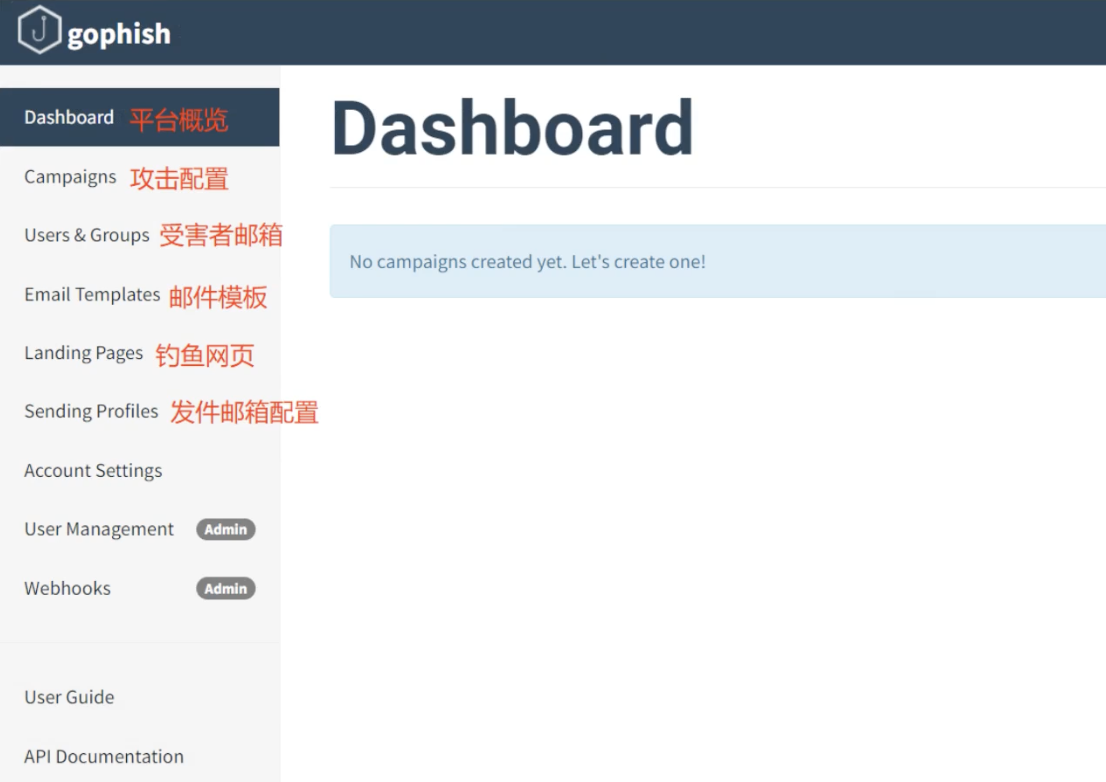The width and height of the screenshot is (1106, 782).
Task: Click the "No campaigns created yet" banner
Action: pyautogui.click(x=527, y=262)
